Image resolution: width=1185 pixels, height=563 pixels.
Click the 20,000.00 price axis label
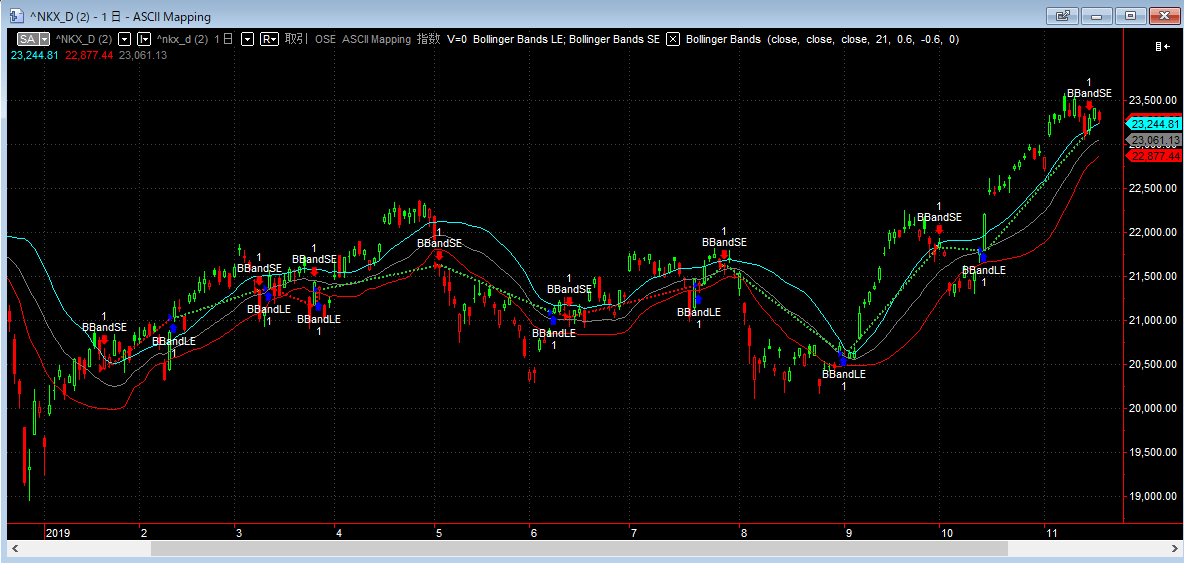[x=1153, y=408]
